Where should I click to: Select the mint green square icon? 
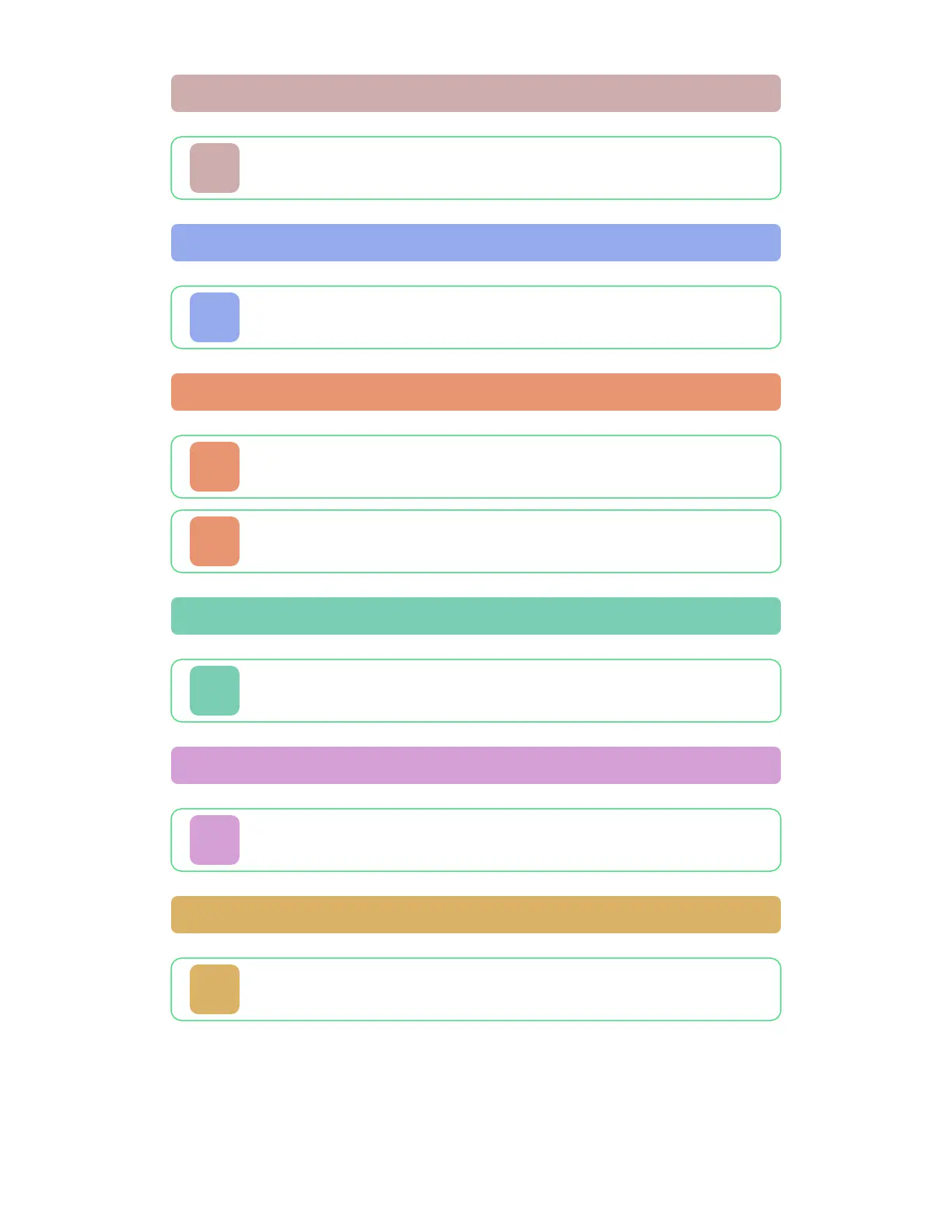click(x=215, y=691)
